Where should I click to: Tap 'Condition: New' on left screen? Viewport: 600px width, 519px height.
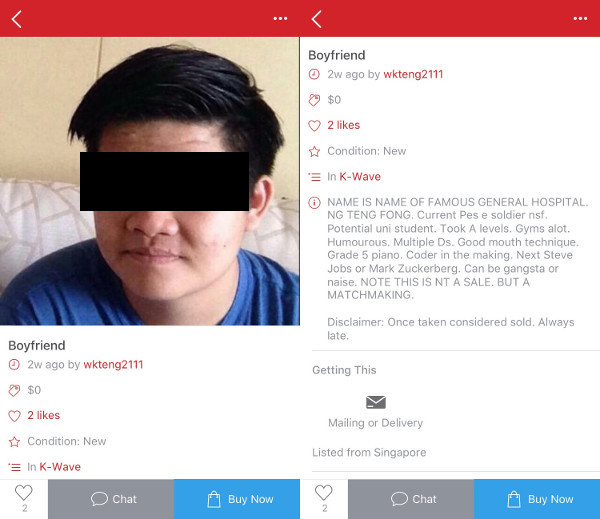click(67, 441)
